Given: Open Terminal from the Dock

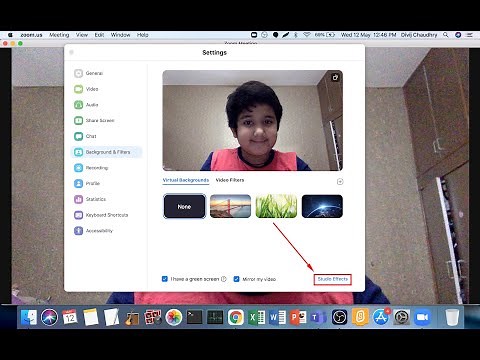Looking at the screenshot, I should coord(194,317).
